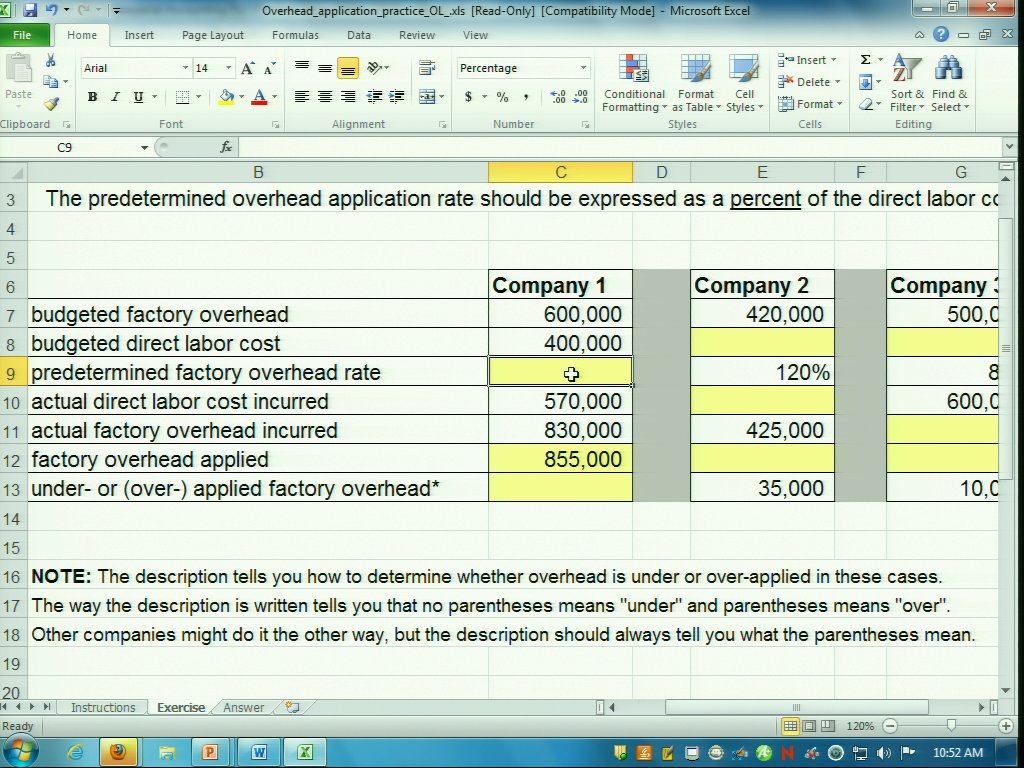Click the Format Painter brush icon
The width and height of the screenshot is (1024, 768).
click(x=51, y=104)
